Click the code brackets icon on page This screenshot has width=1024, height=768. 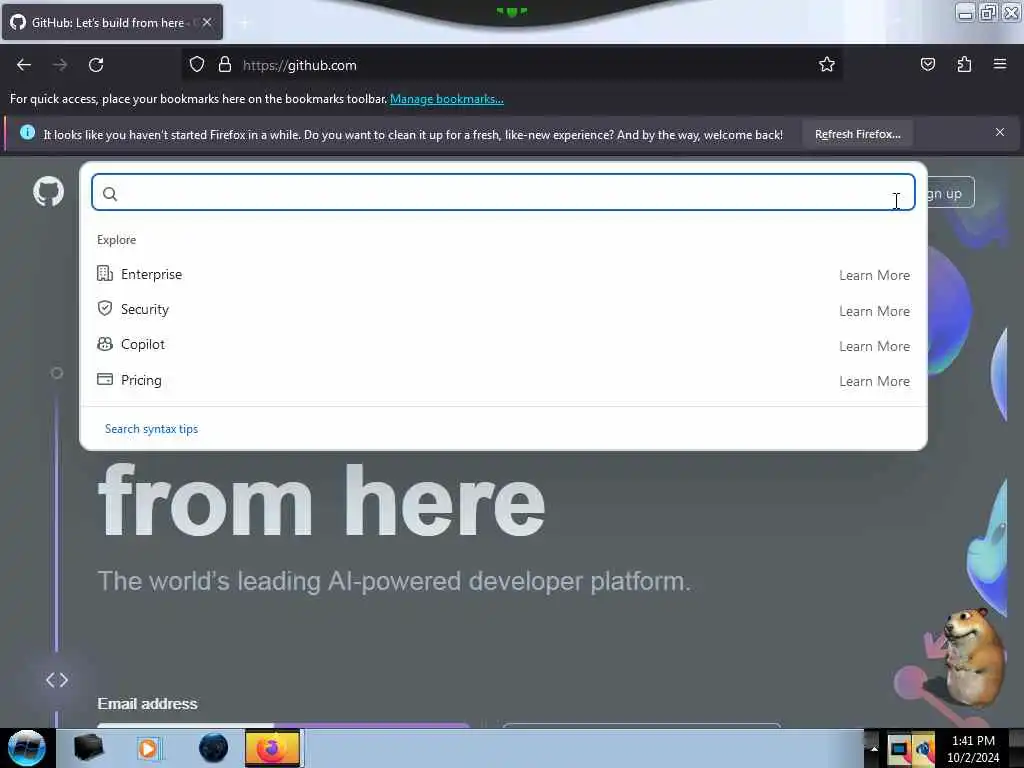tap(57, 680)
